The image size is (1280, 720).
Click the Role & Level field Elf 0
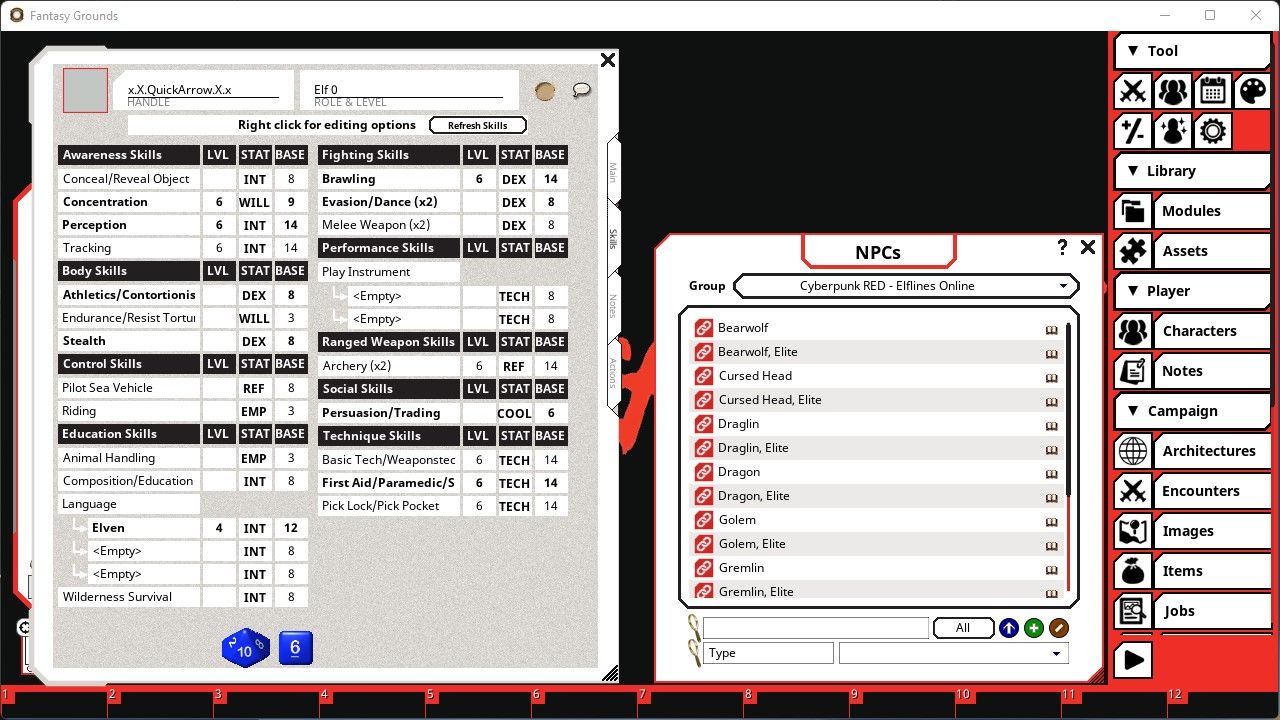point(408,90)
